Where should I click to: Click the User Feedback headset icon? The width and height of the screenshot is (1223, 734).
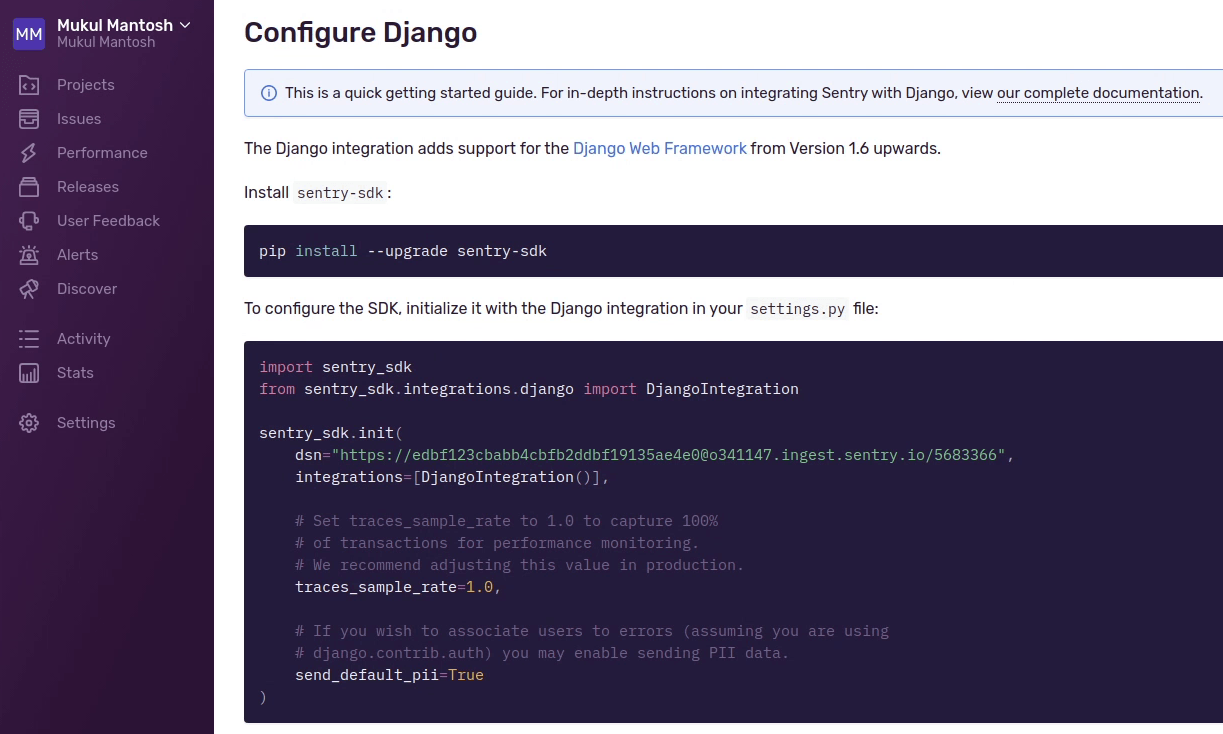[x=29, y=221]
